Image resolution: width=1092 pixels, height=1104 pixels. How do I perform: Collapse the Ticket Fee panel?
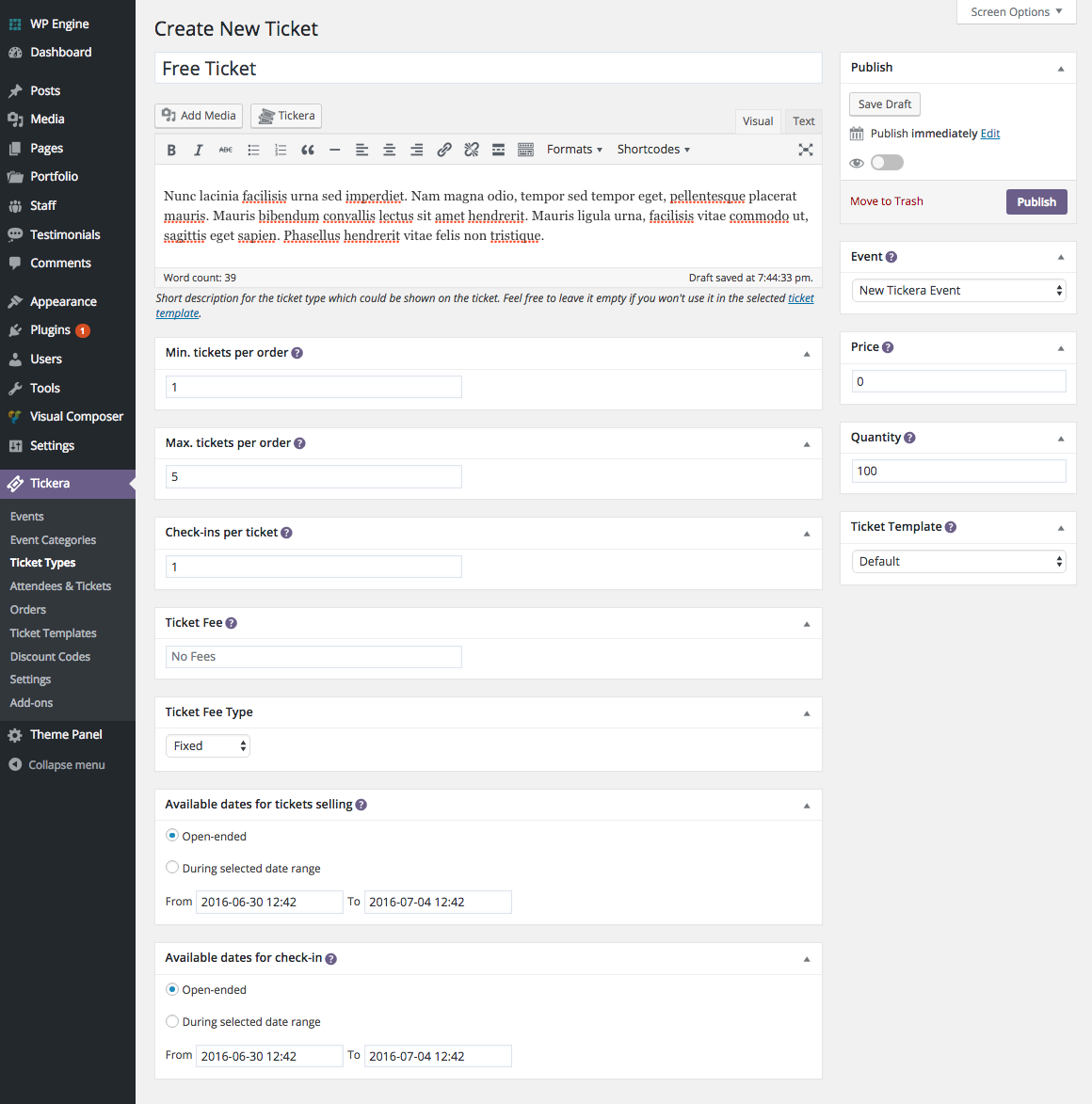point(806,622)
